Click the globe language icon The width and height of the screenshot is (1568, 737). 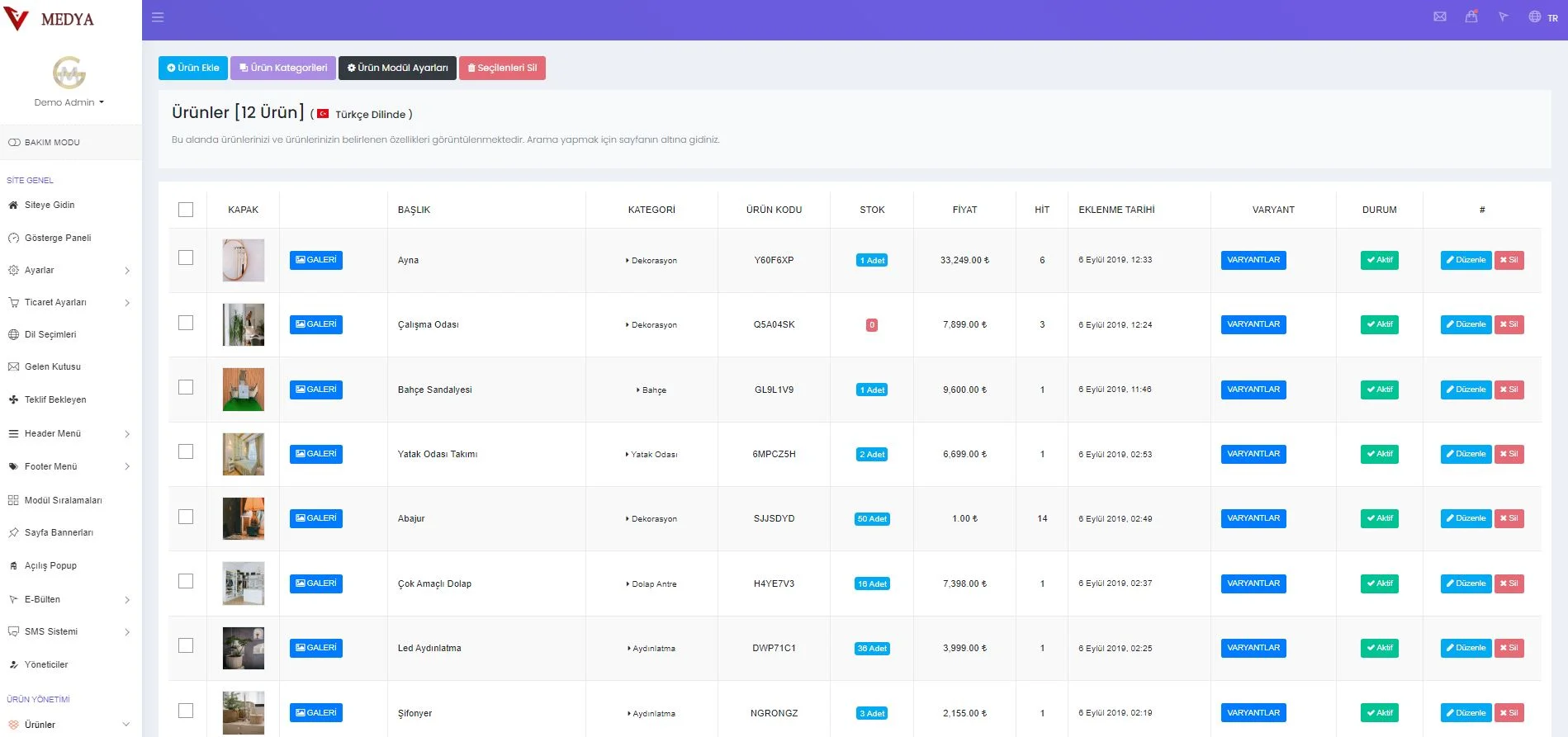pos(1534,17)
